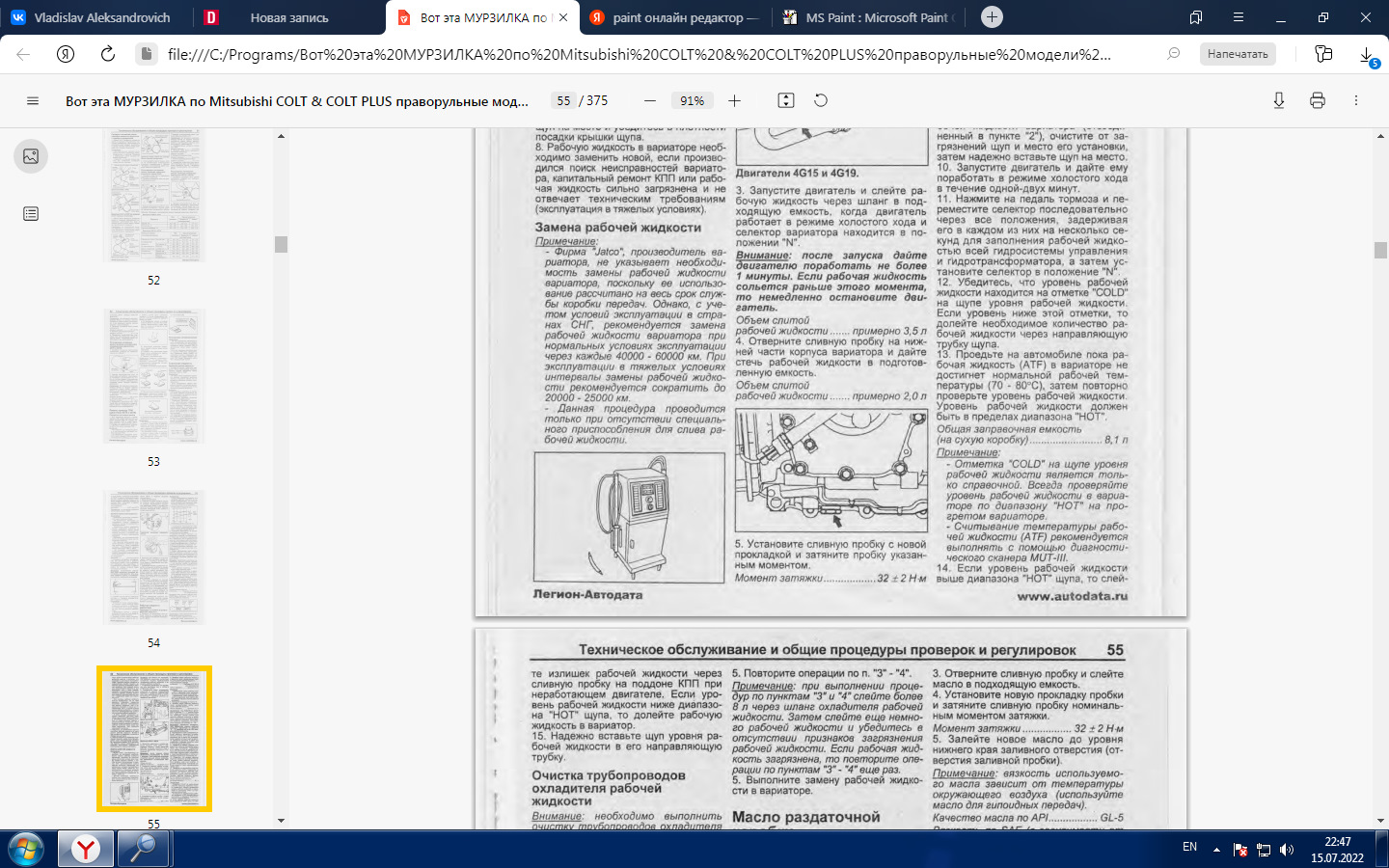Screen dimensions: 1389x868
Task: Open the network tray icon
Action: [1264, 850]
